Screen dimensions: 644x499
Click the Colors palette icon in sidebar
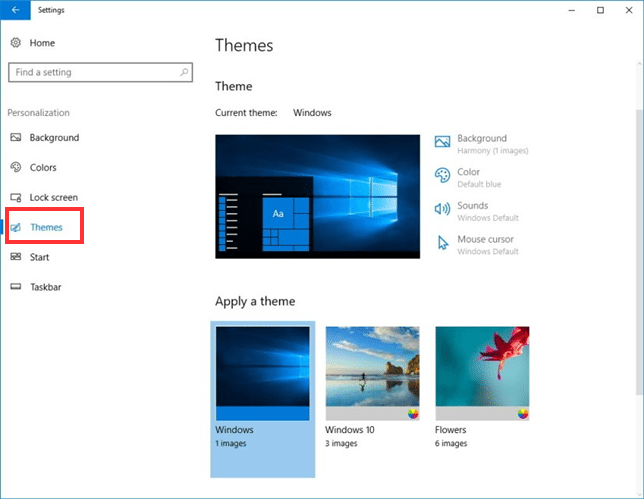coord(16,167)
